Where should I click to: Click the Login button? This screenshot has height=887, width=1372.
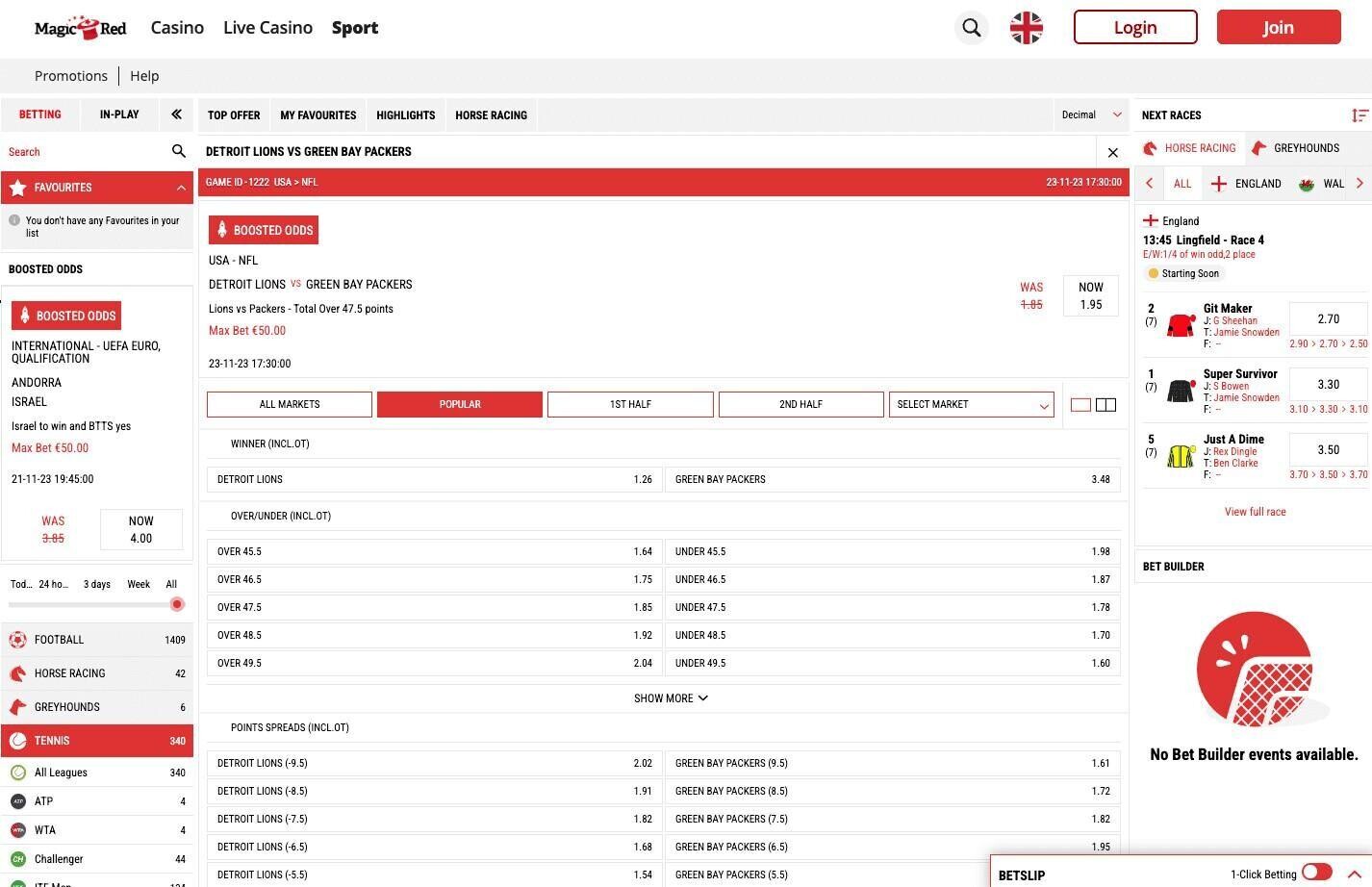(x=1135, y=27)
